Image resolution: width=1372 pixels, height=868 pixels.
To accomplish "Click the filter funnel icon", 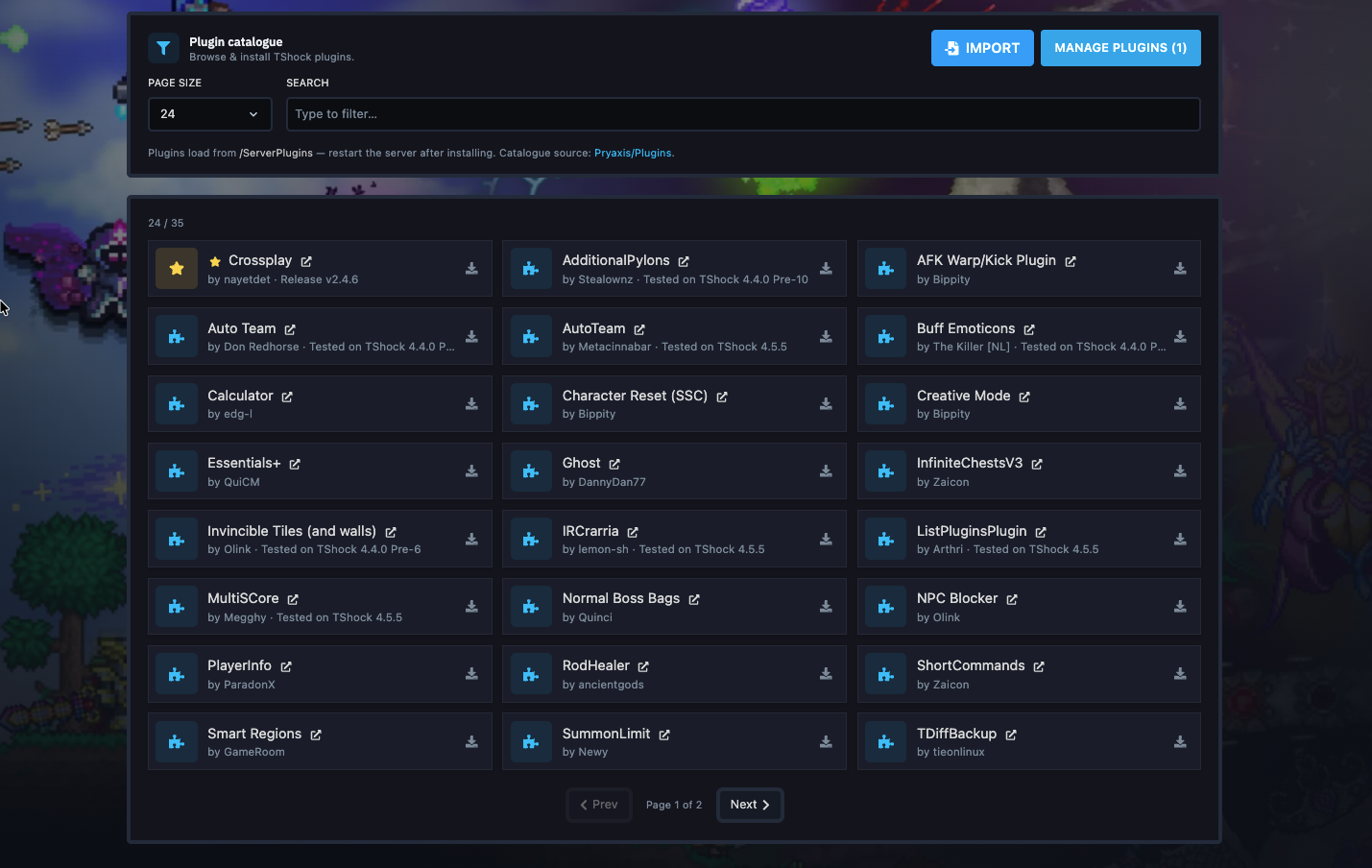I will tap(163, 48).
